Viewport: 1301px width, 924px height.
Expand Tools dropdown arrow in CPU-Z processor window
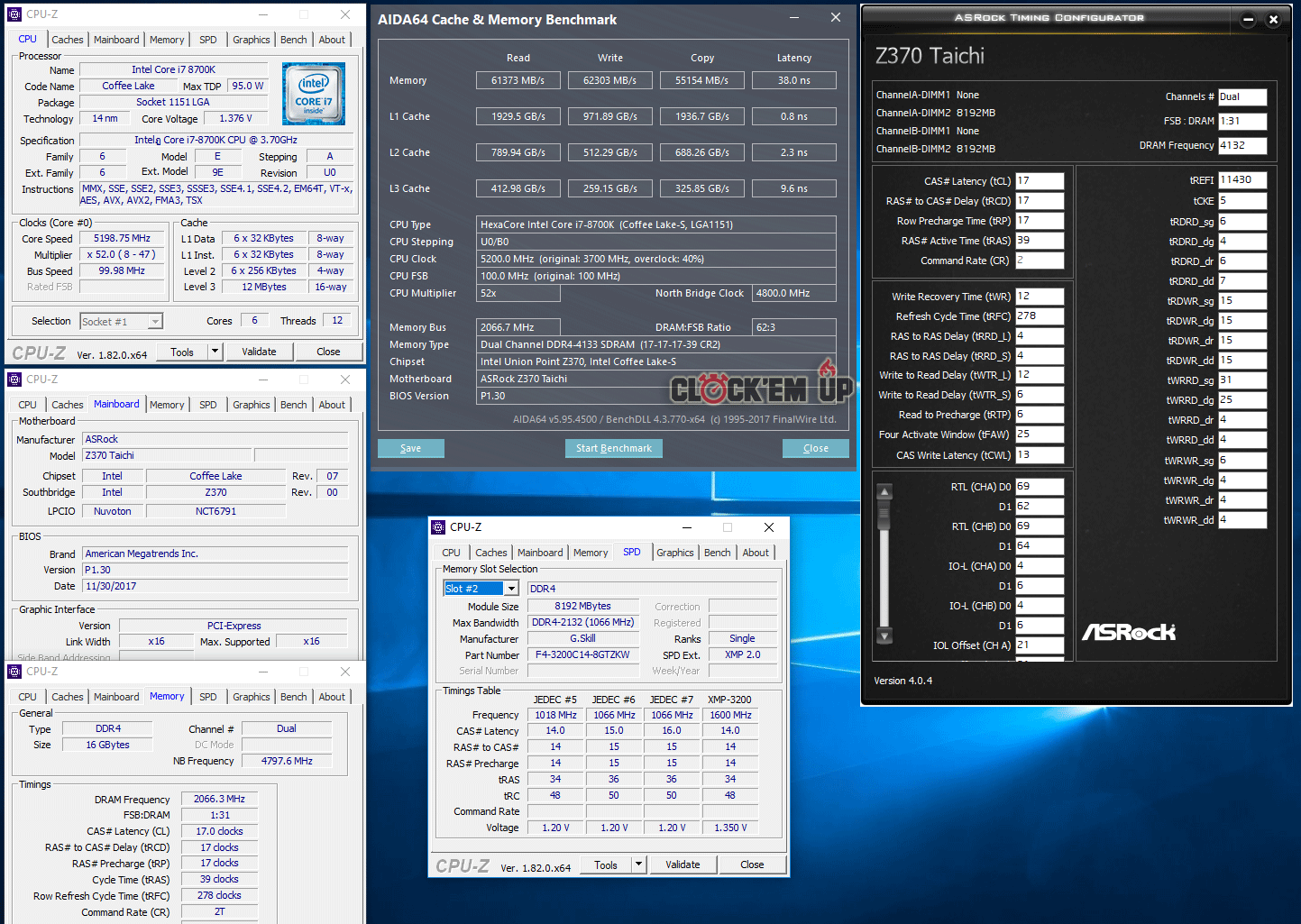(x=215, y=352)
